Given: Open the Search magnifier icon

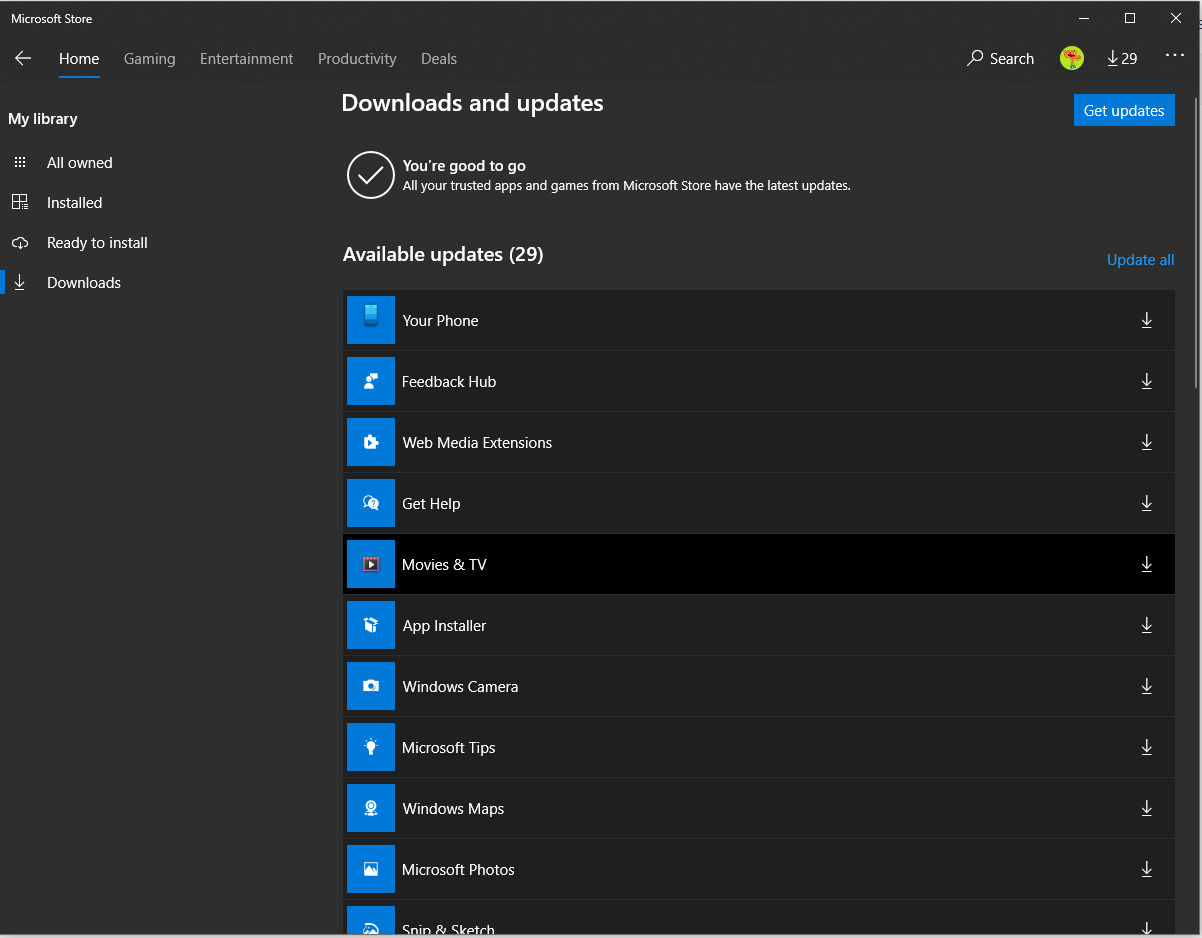Looking at the screenshot, I should tap(975, 58).
